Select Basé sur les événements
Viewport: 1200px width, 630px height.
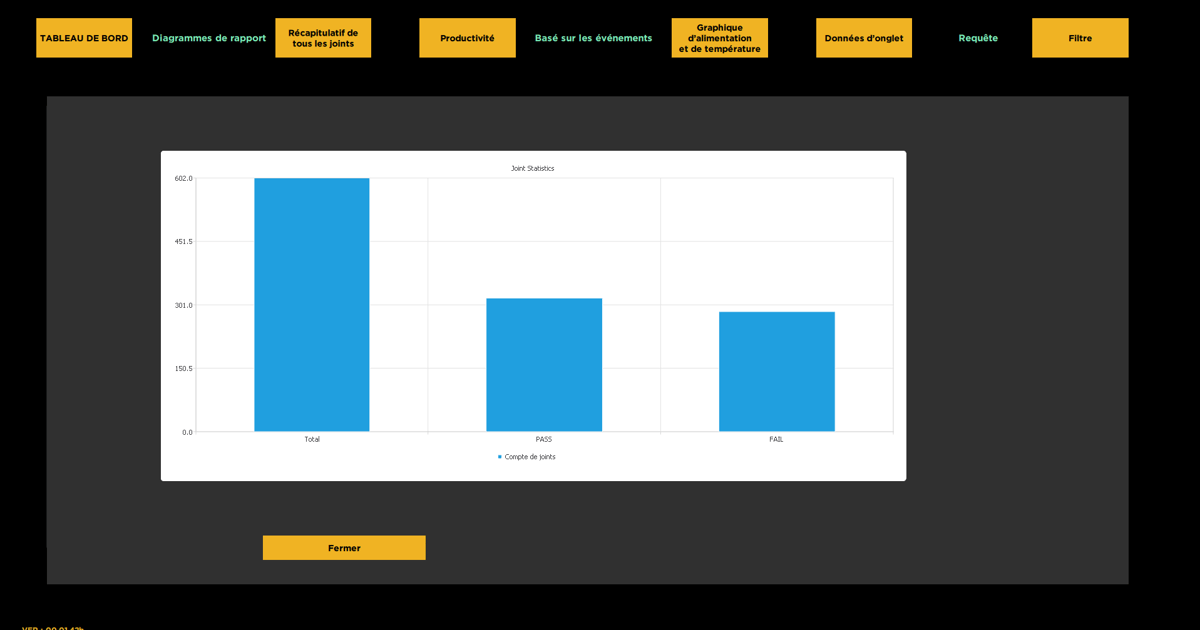click(593, 38)
